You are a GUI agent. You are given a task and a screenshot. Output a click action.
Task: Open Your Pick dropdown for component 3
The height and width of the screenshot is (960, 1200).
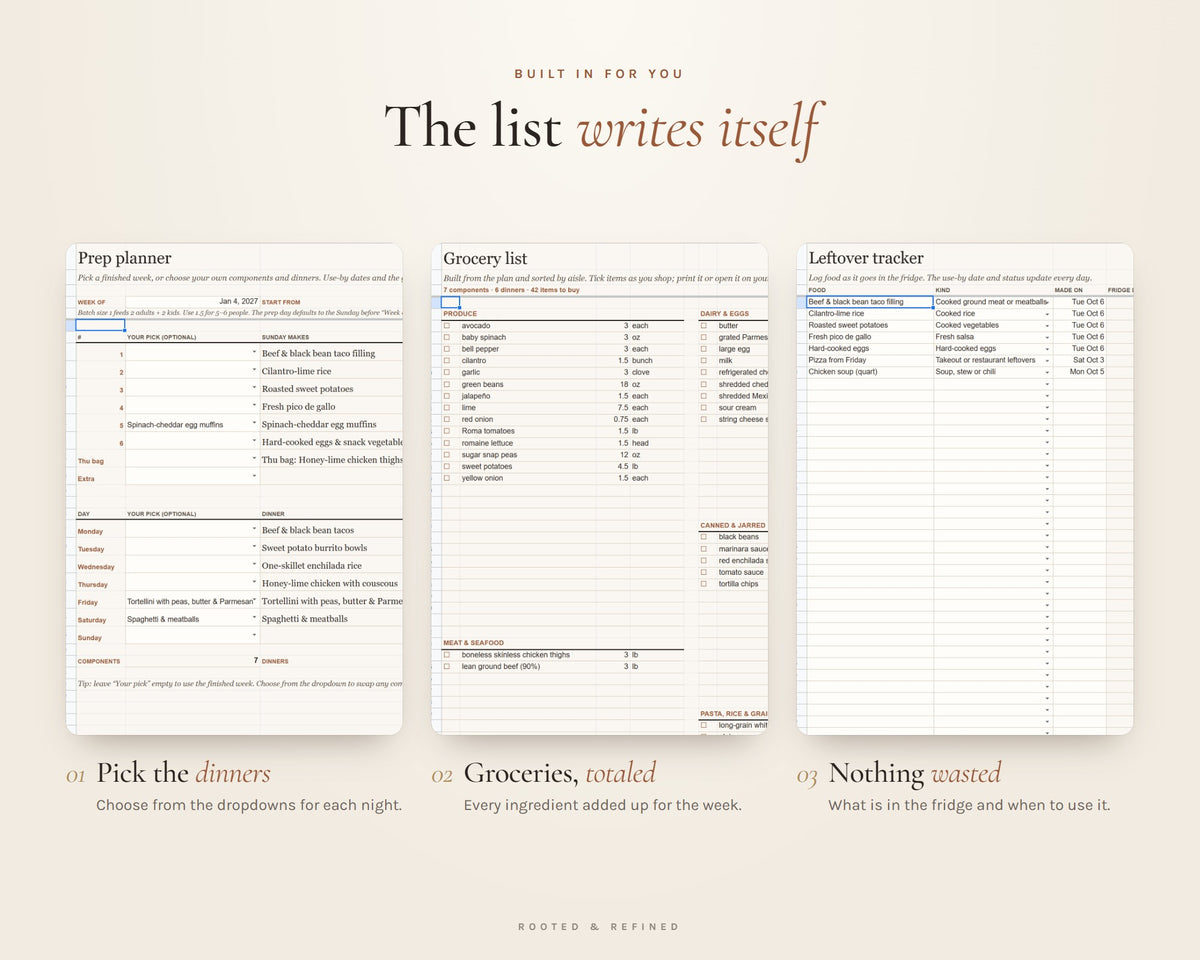pos(254,389)
